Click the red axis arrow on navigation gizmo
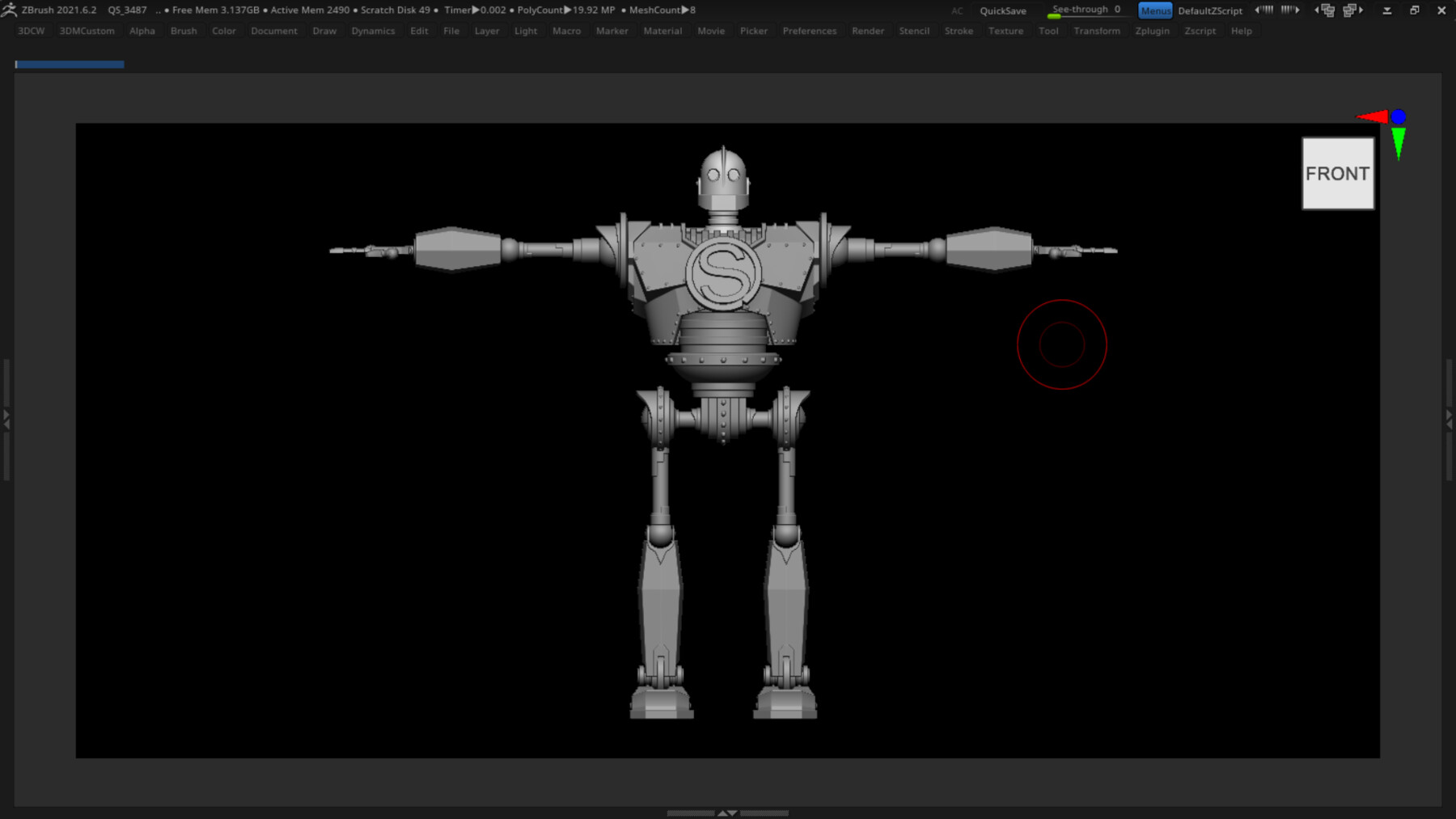The width and height of the screenshot is (1456, 819). tap(1375, 116)
